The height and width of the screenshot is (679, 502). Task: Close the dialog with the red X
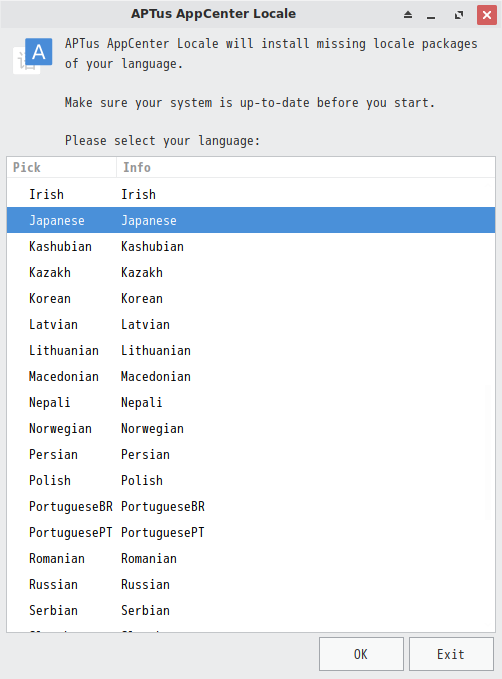tap(487, 15)
